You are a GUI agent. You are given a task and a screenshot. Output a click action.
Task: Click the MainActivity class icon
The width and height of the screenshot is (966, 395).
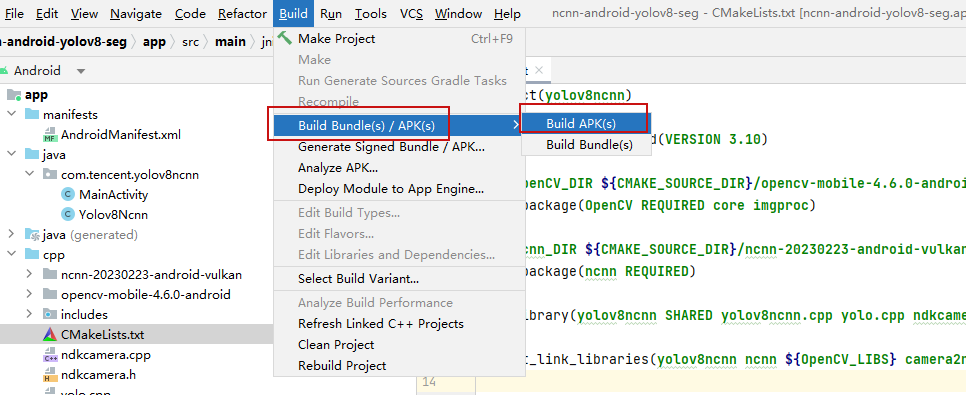[x=68, y=195]
